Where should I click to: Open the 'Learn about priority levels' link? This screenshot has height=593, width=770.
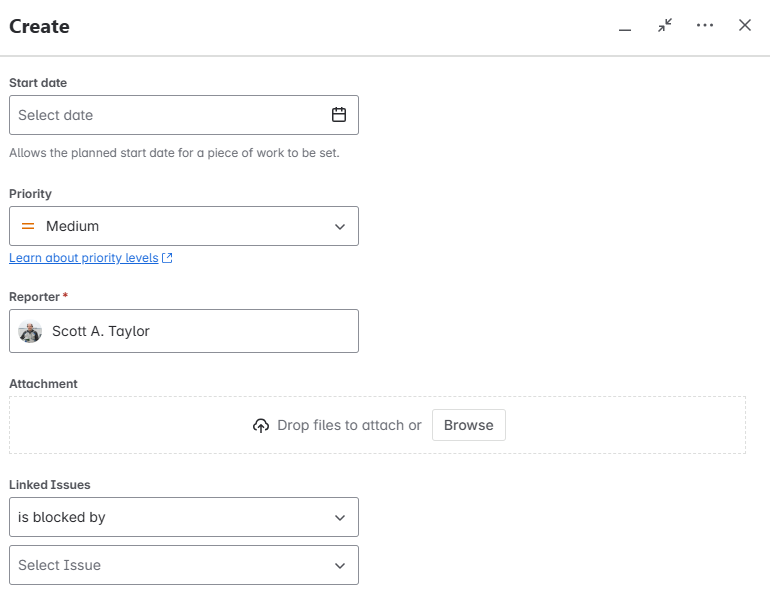[x=84, y=258]
